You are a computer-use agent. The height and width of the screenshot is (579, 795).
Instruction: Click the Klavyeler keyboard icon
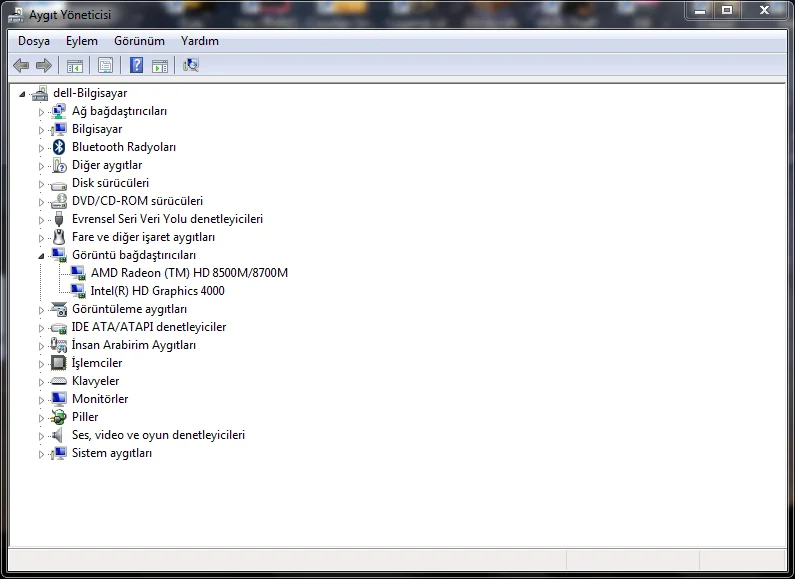pyautogui.click(x=59, y=381)
